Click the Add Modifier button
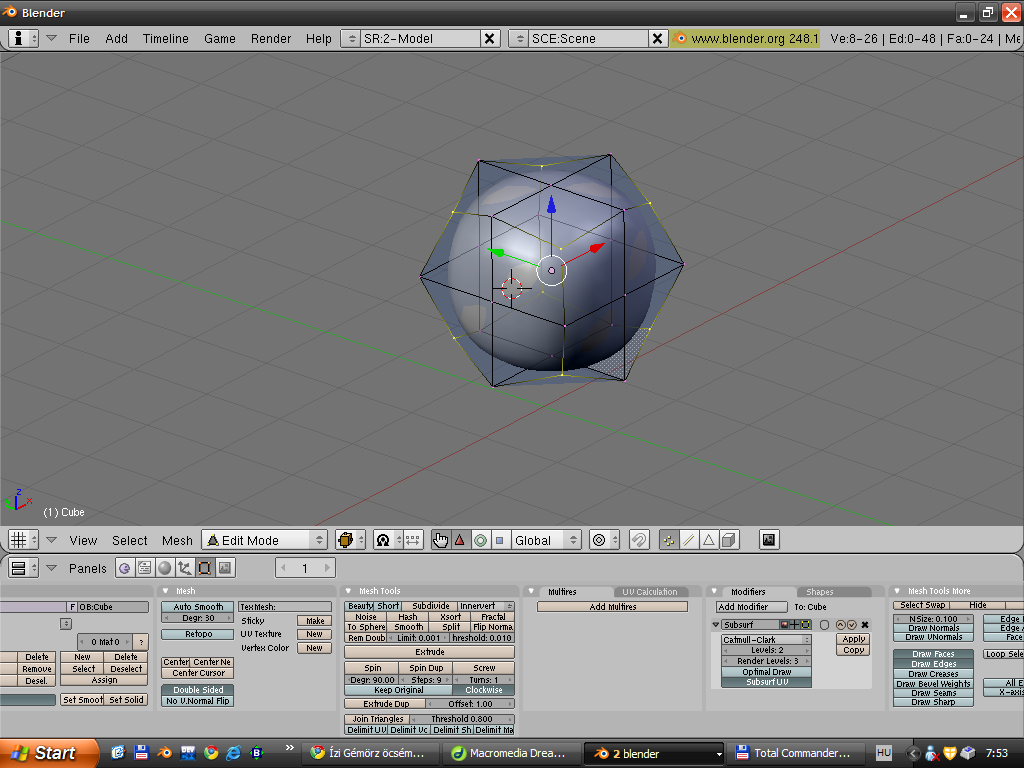 pyautogui.click(x=751, y=607)
